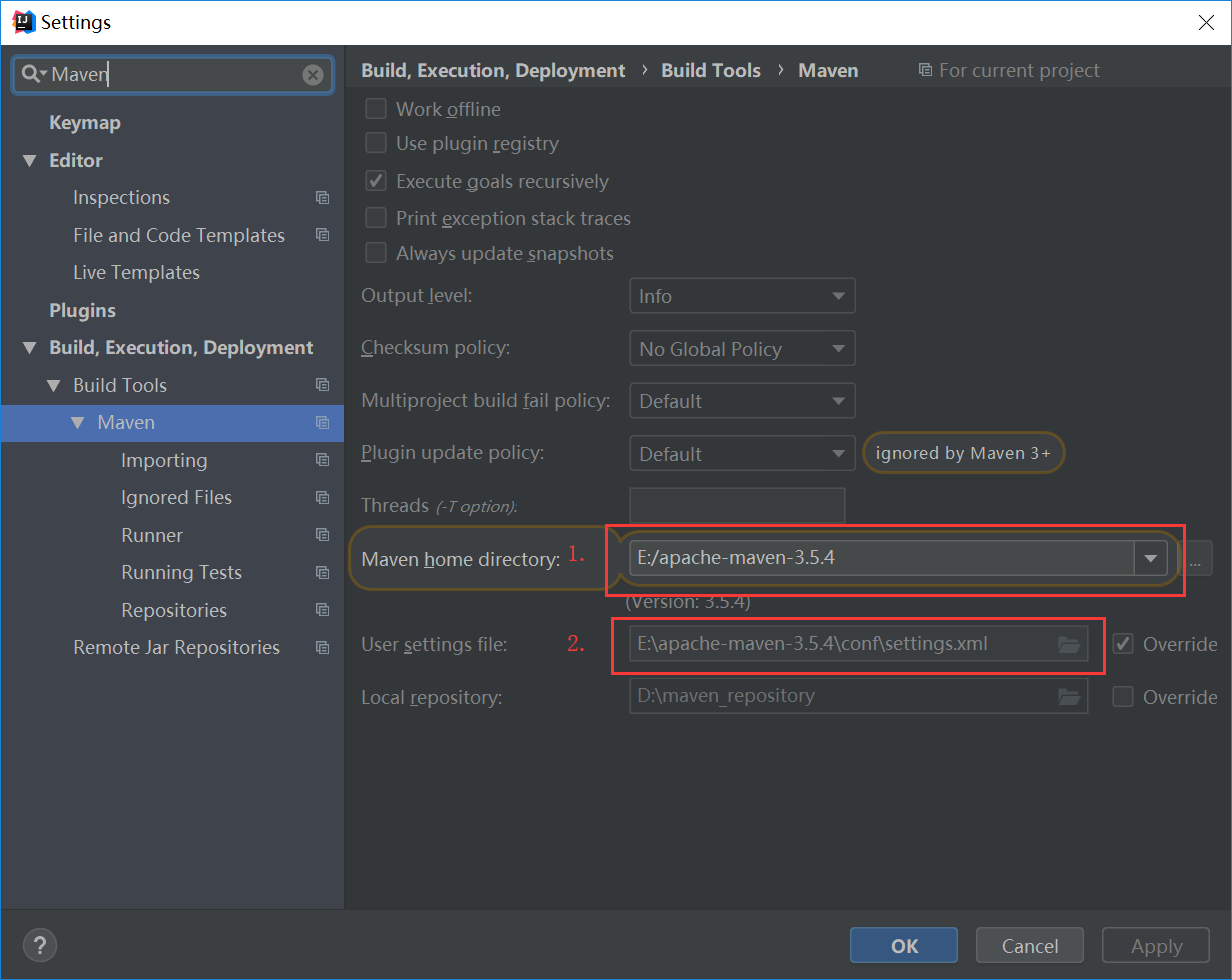This screenshot has height=980, width=1232.
Task: Open the Keymap settings page
Action: [x=85, y=123]
